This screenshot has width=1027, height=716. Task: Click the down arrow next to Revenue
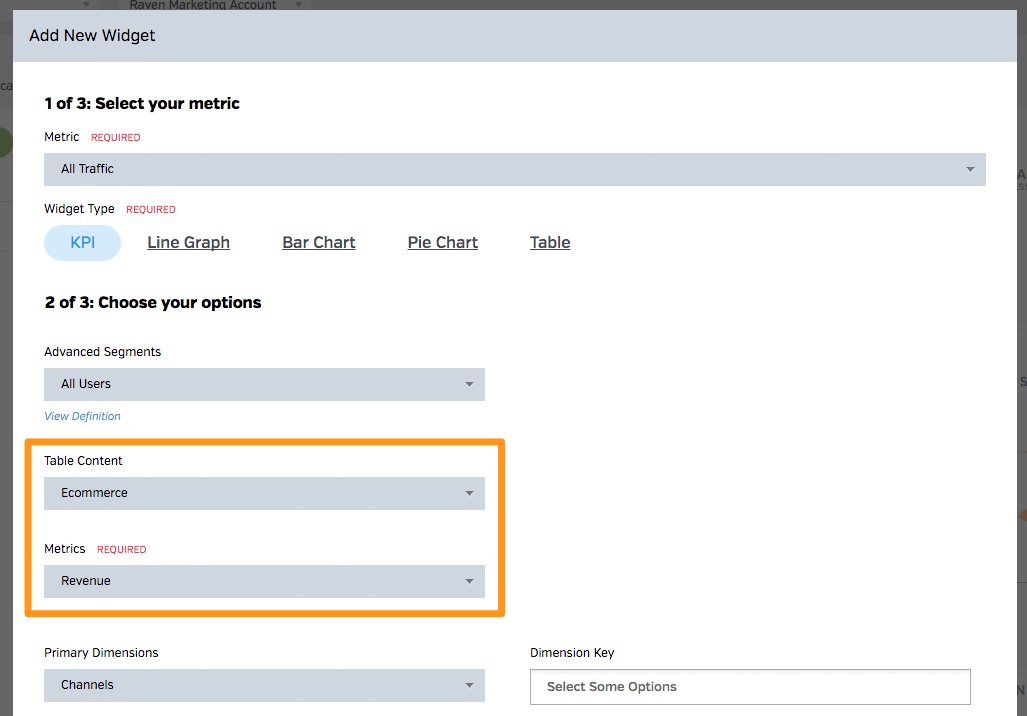[469, 581]
